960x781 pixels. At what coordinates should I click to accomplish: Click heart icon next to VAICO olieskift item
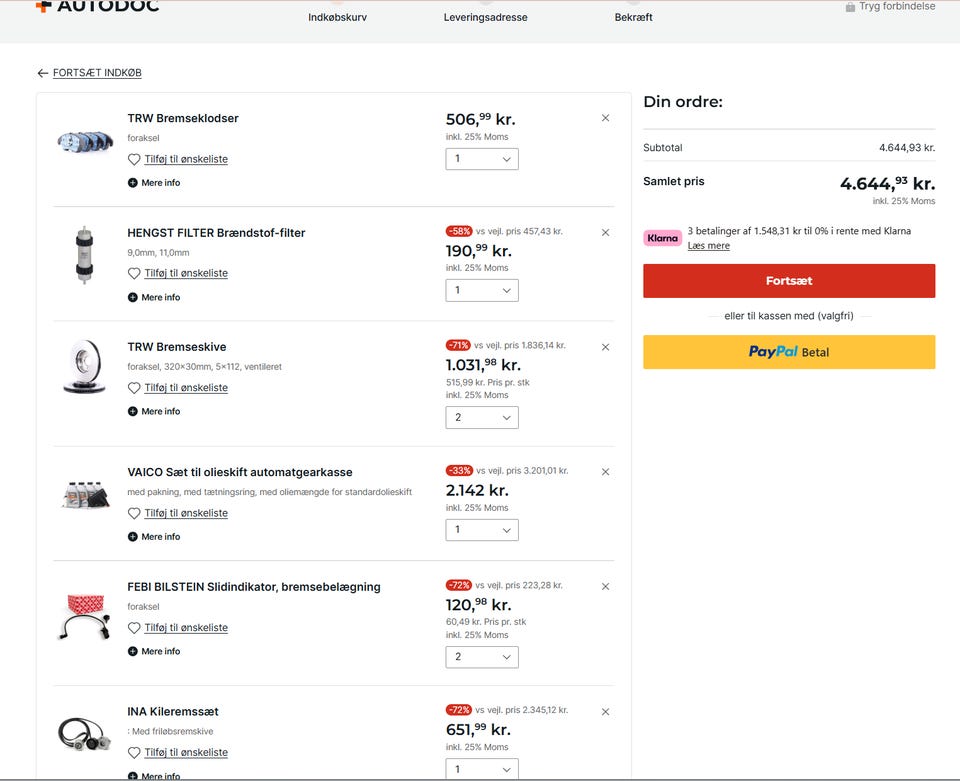click(x=134, y=513)
